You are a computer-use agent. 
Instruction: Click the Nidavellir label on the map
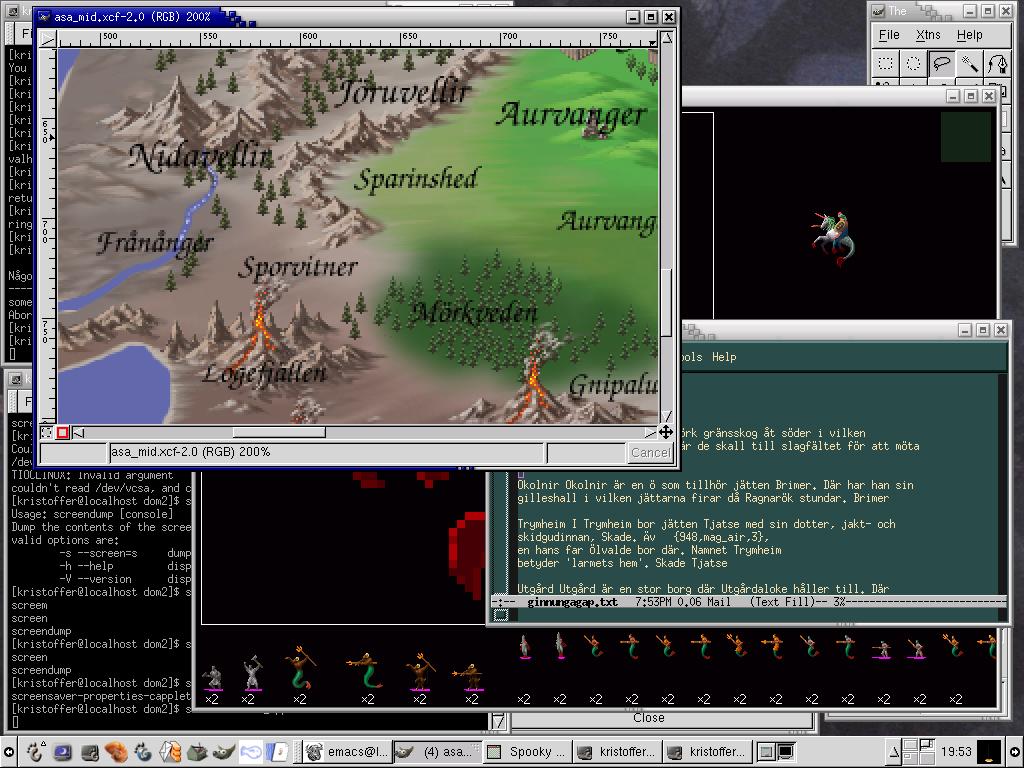click(200, 156)
